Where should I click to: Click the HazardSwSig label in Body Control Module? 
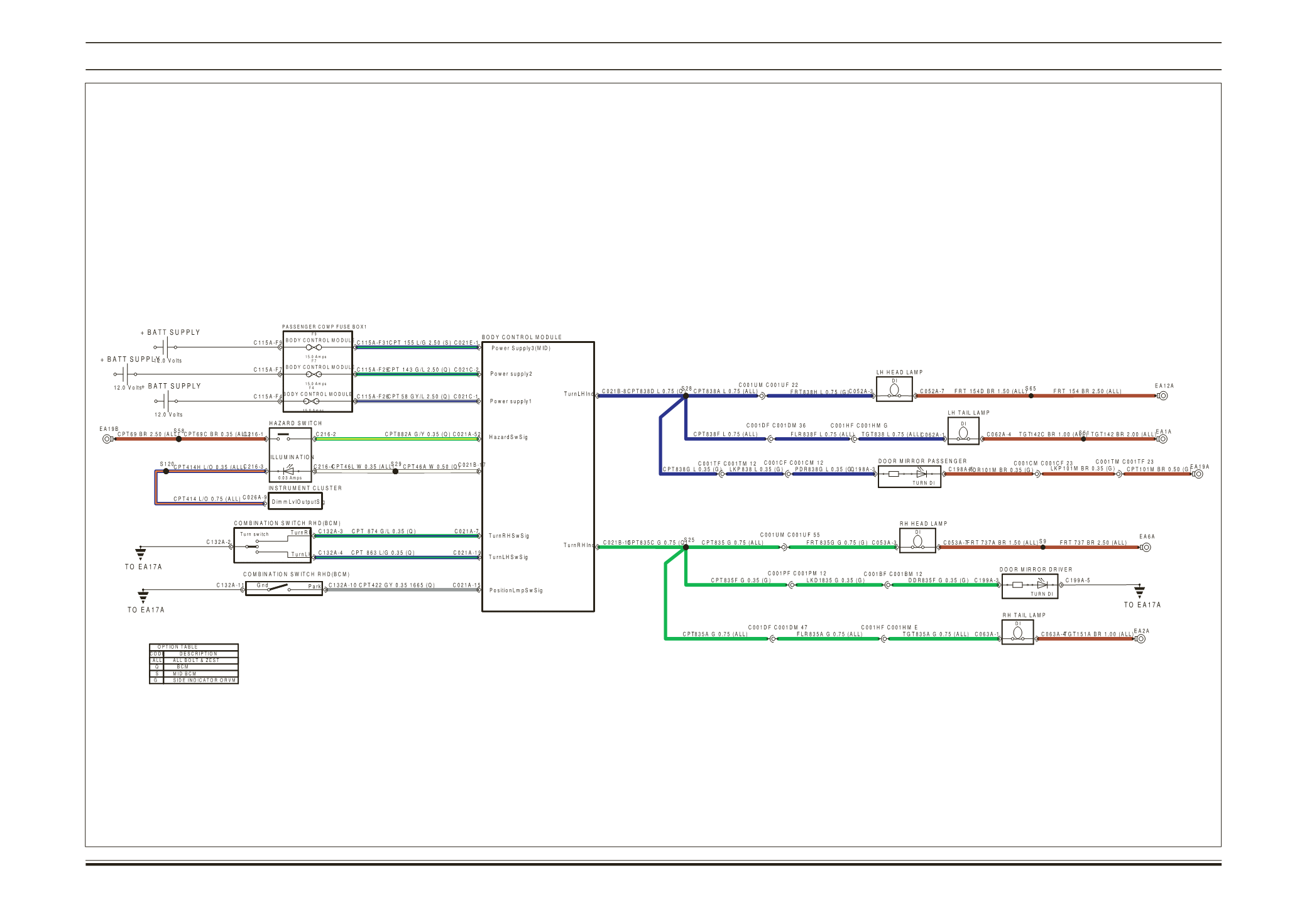[x=508, y=437]
